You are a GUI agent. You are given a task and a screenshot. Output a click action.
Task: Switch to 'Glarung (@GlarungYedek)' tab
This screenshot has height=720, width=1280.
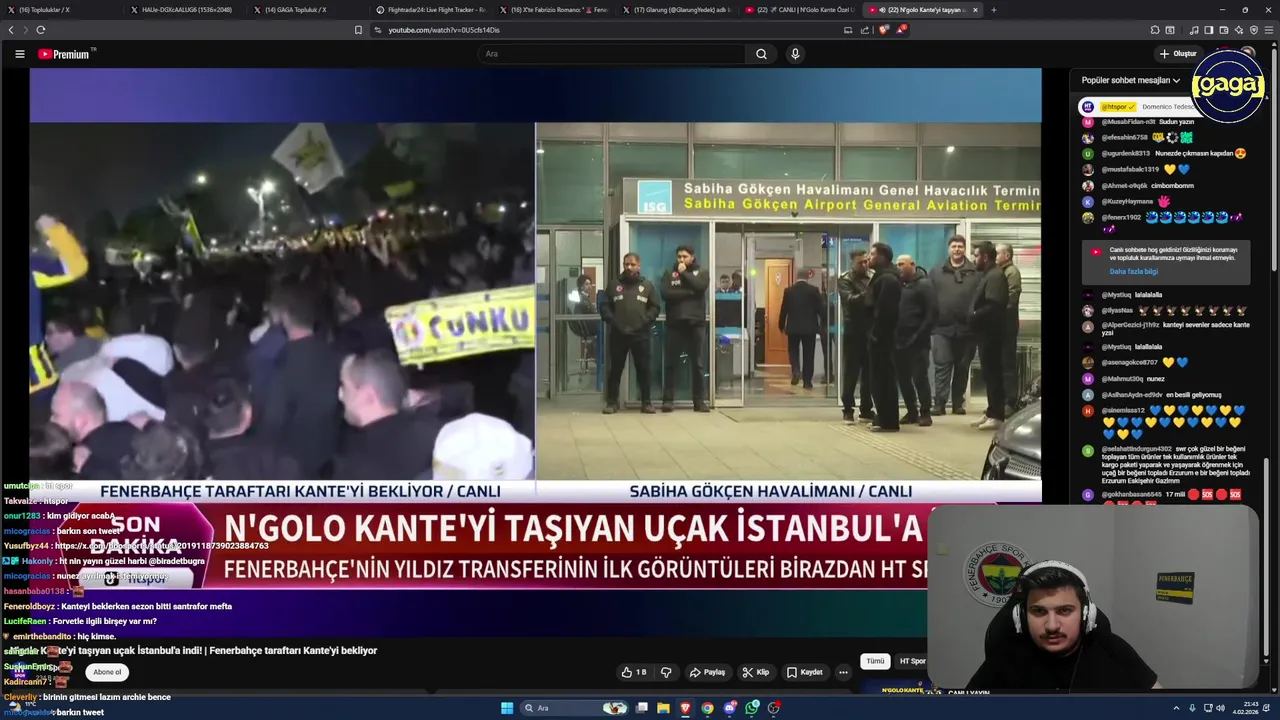675,10
